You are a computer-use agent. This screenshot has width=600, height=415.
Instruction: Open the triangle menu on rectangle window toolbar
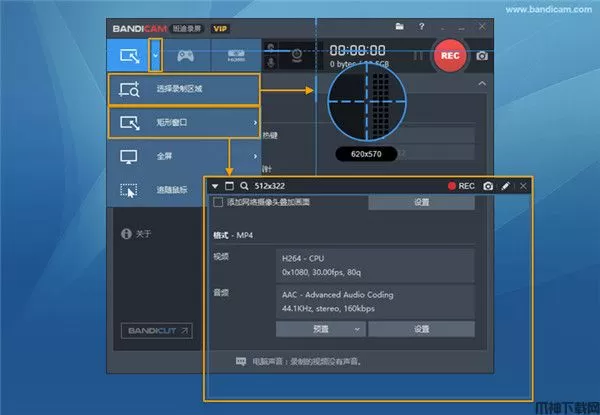click(215, 186)
